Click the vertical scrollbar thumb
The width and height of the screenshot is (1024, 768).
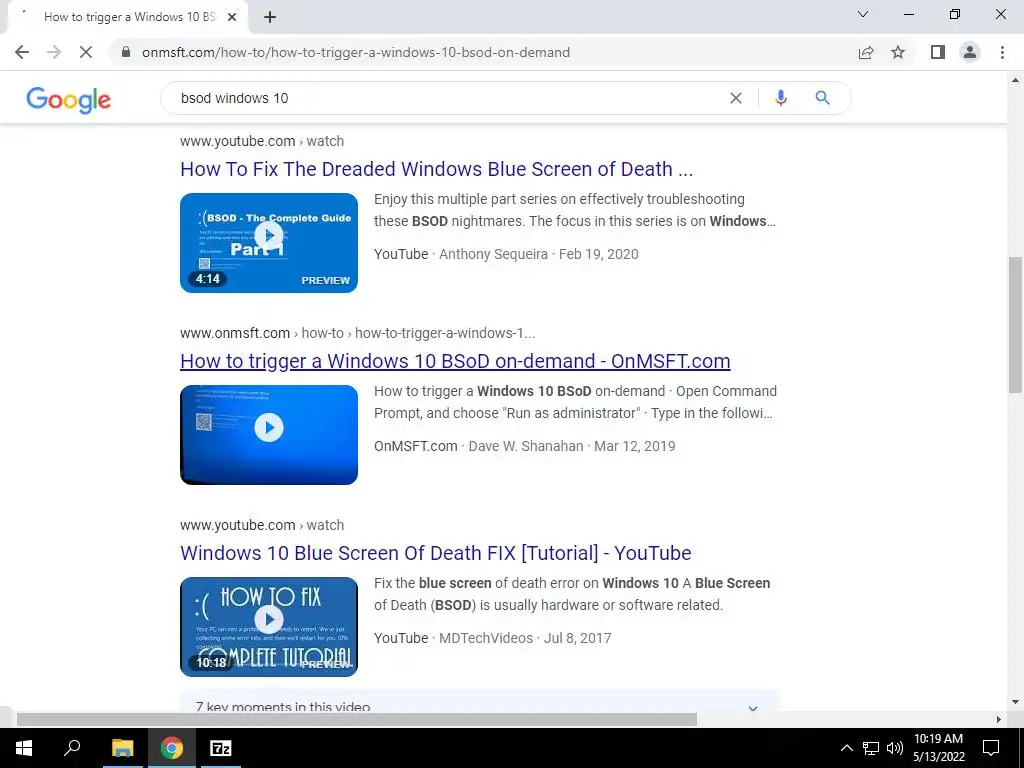coord(1015,325)
